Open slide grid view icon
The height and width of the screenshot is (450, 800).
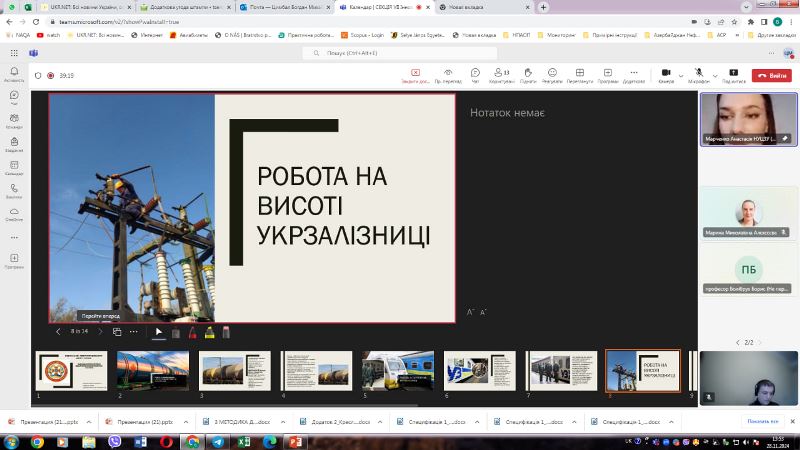tap(117, 332)
